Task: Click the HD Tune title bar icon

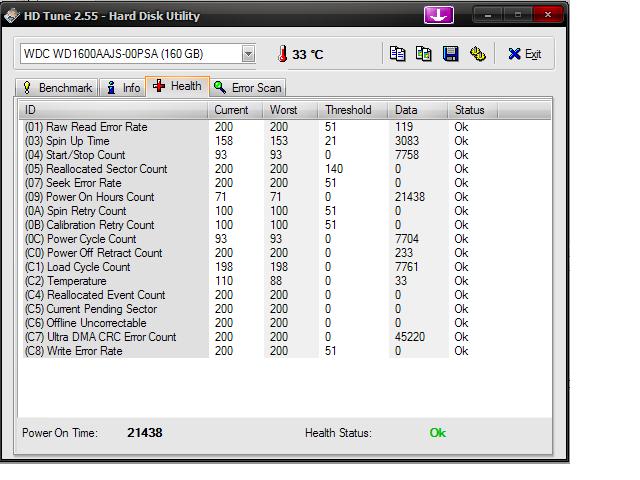Action: (12, 16)
